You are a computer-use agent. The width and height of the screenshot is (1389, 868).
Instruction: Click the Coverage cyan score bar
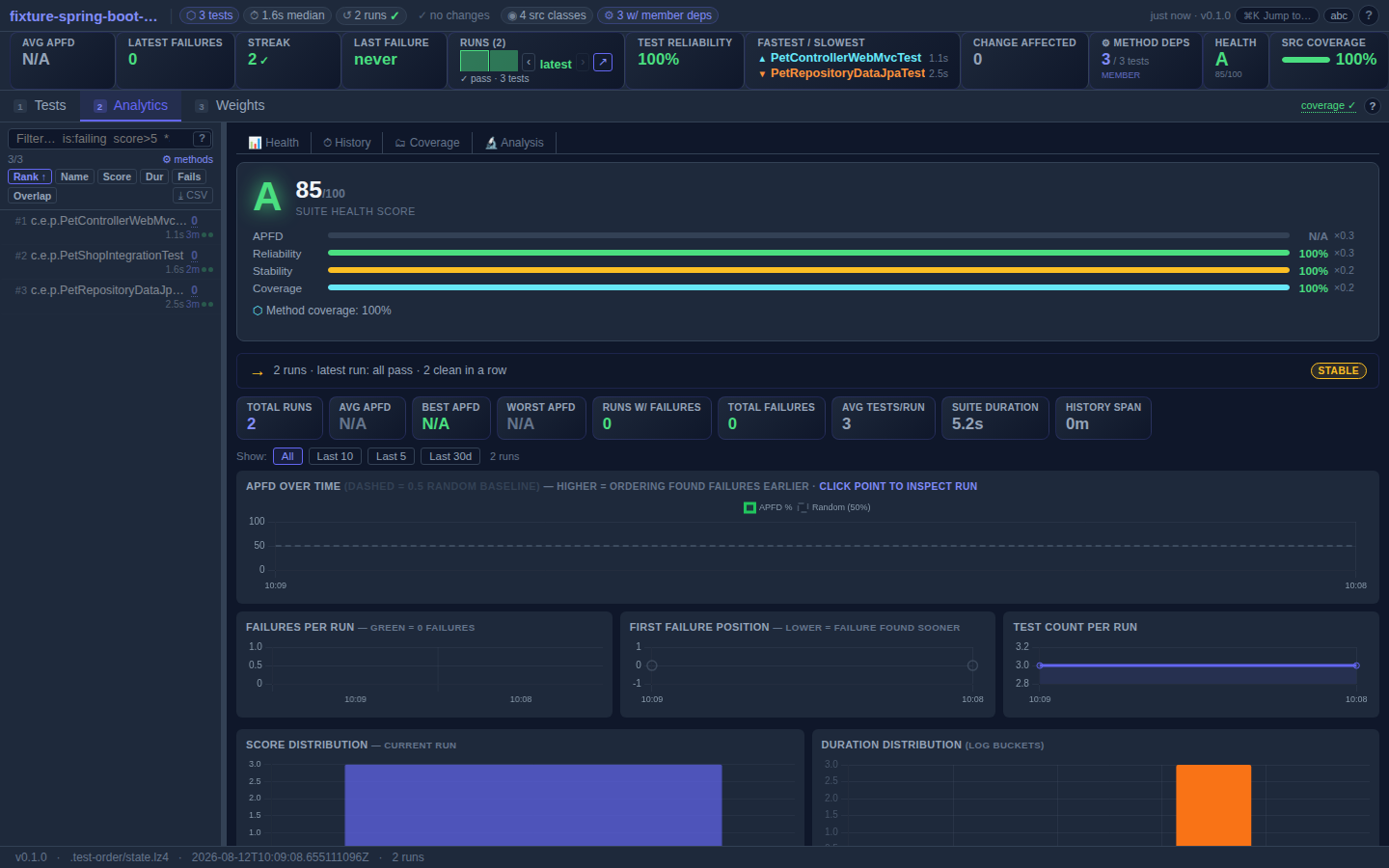click(x=808, y=288)
